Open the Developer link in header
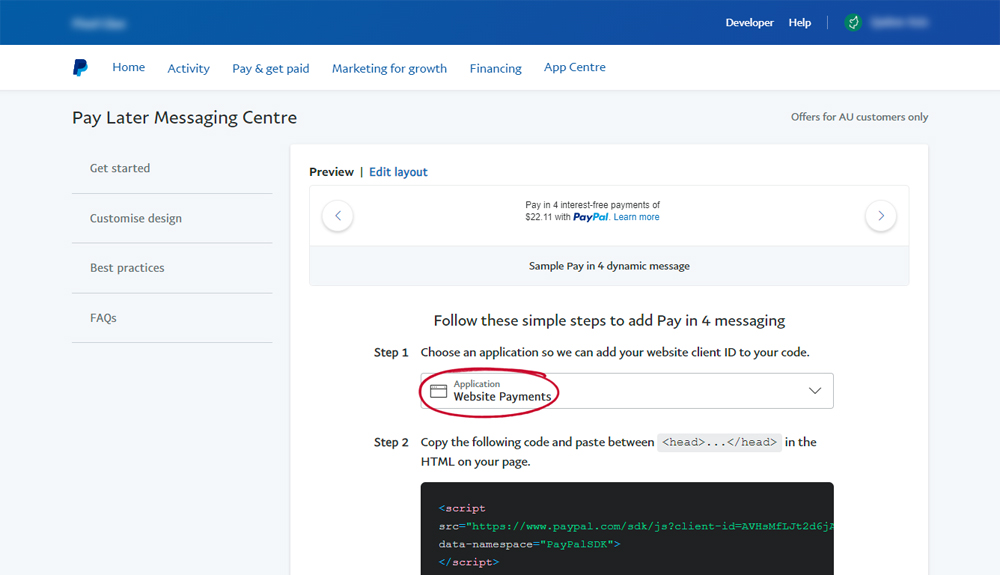The height and width of the screenshot is (575, 1000). click(x=749, y=22)
